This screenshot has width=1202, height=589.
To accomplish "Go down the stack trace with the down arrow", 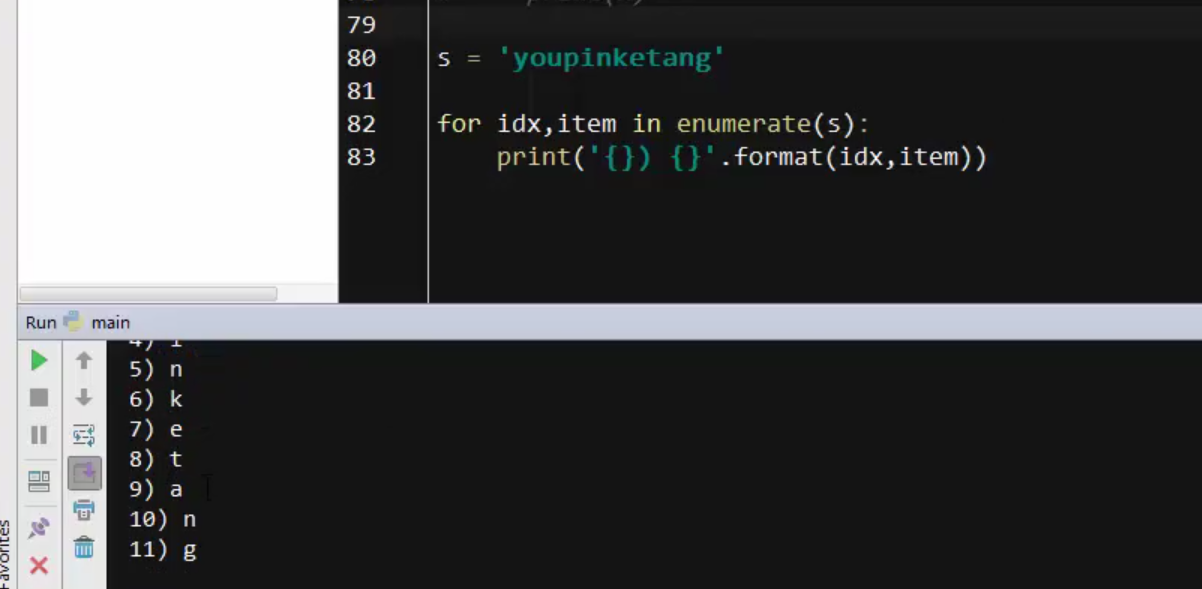I will [84, 398].
